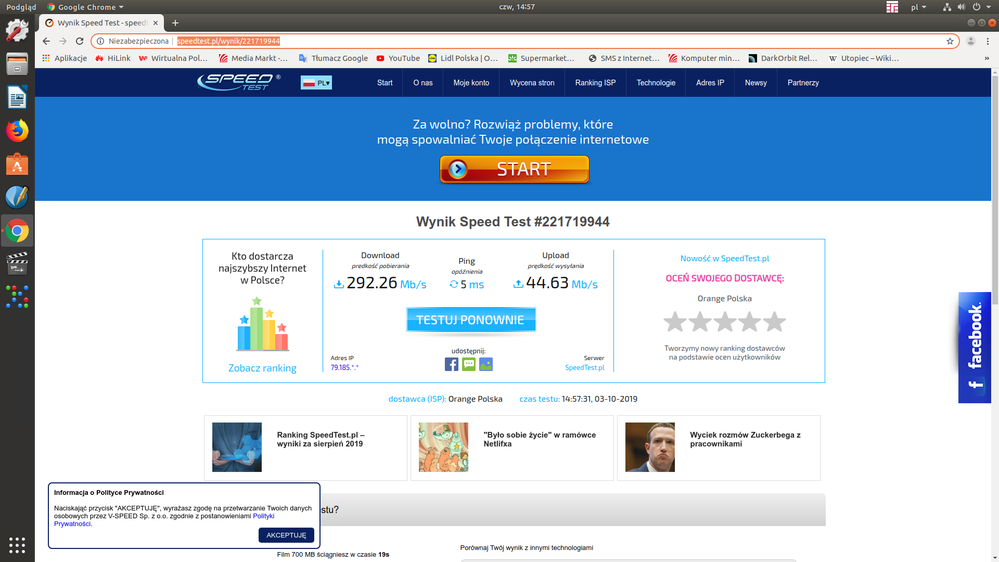Rate Orange Polska with the fifth star
Image resolution: width=999 pixels, height=562 pixels.
coord(773,322)
